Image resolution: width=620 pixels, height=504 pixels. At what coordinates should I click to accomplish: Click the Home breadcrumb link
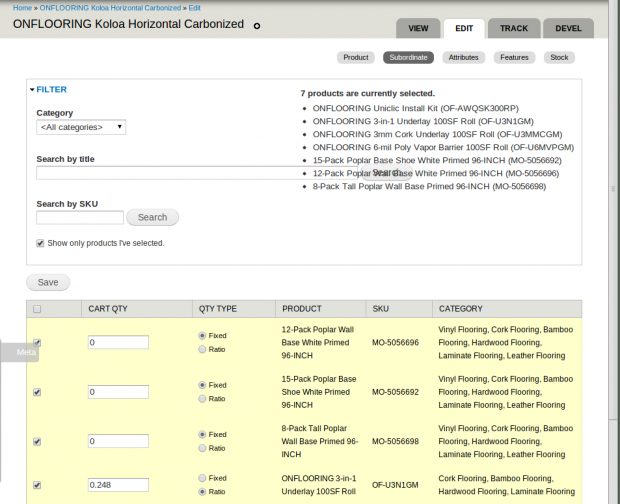tap(22, 7)
